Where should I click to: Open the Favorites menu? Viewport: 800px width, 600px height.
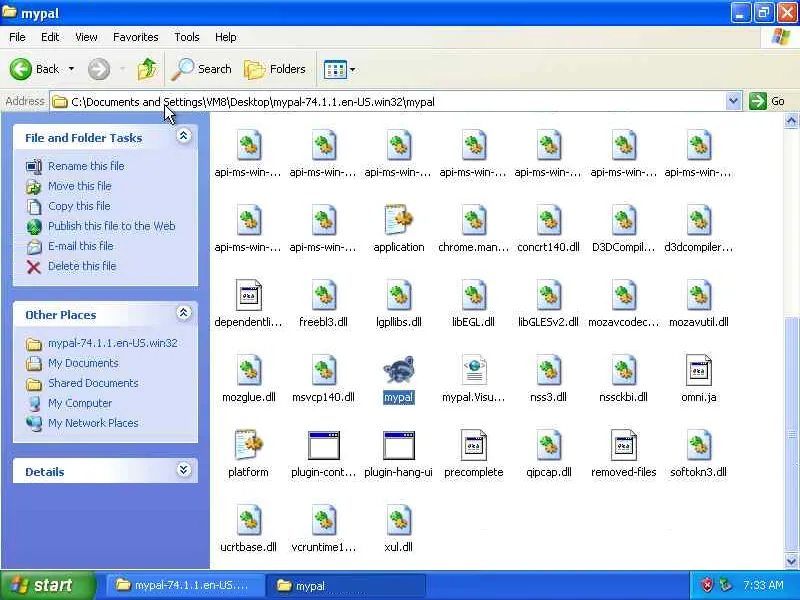click(x=136, y=37)
